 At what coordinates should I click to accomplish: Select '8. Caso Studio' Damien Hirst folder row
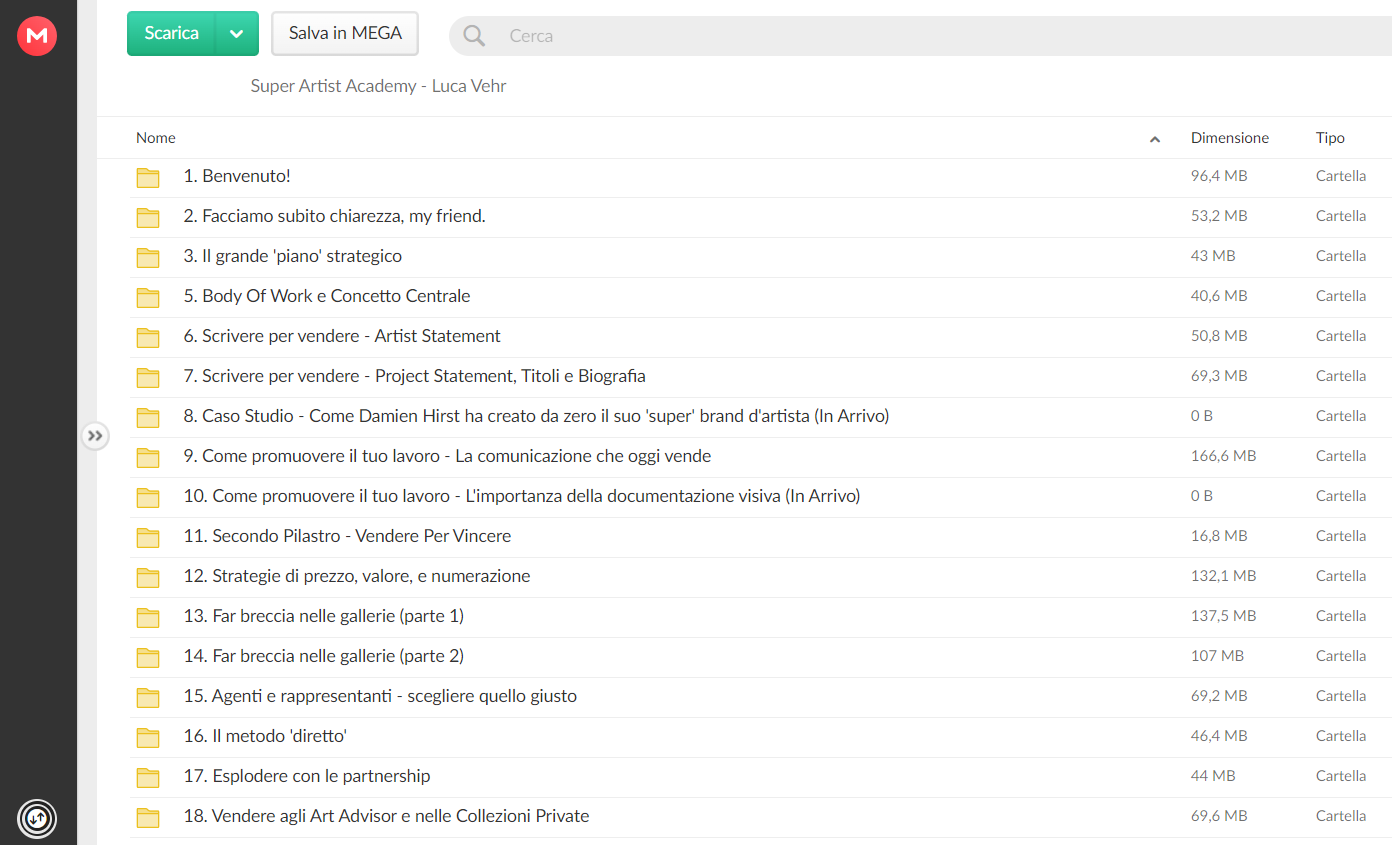[536, 416]
